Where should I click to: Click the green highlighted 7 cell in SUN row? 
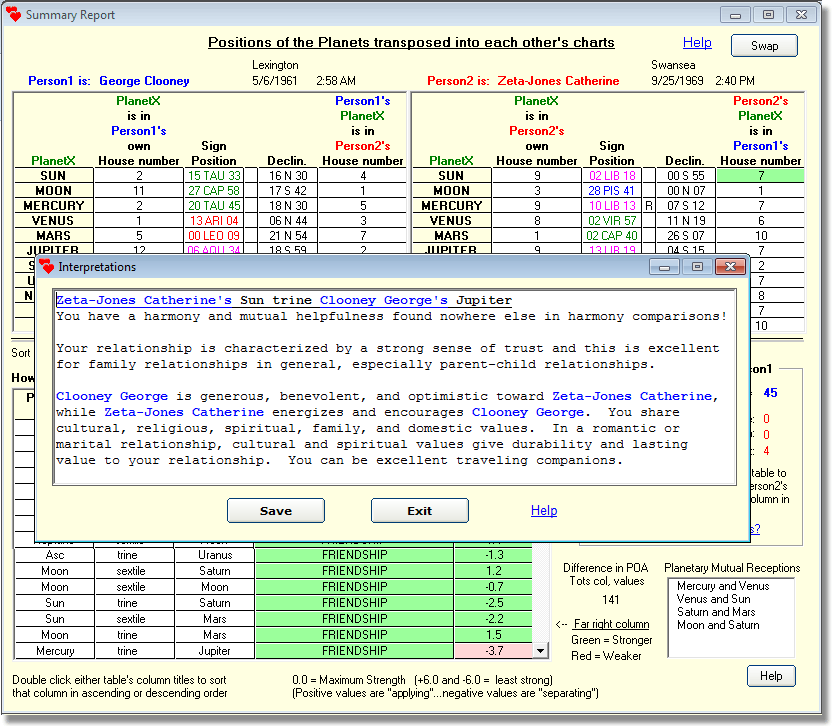coord(761,176)
